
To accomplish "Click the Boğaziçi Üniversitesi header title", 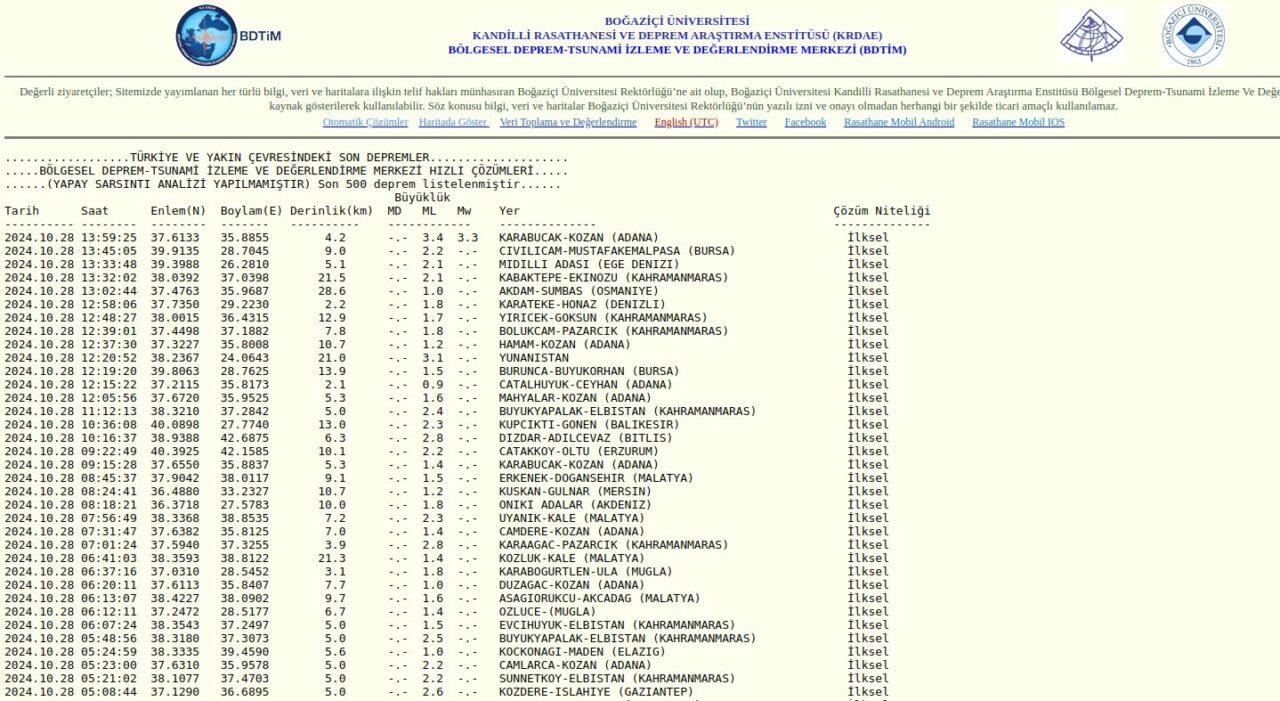I will [x=676, y=21].
